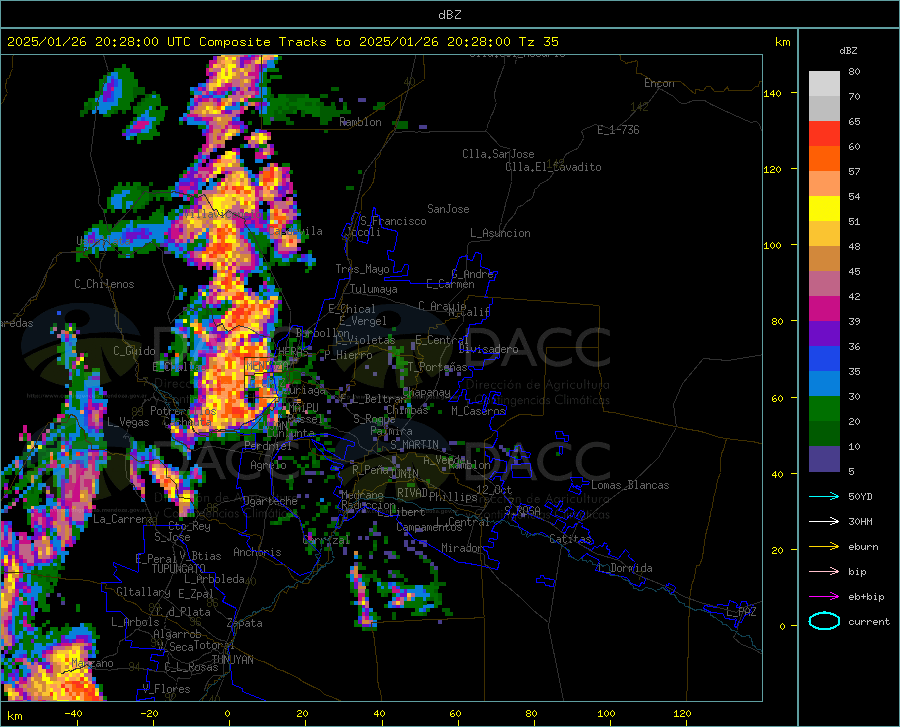Click the magenta eb+bip arrow icon
900x727 pixels.
(824, 597)
